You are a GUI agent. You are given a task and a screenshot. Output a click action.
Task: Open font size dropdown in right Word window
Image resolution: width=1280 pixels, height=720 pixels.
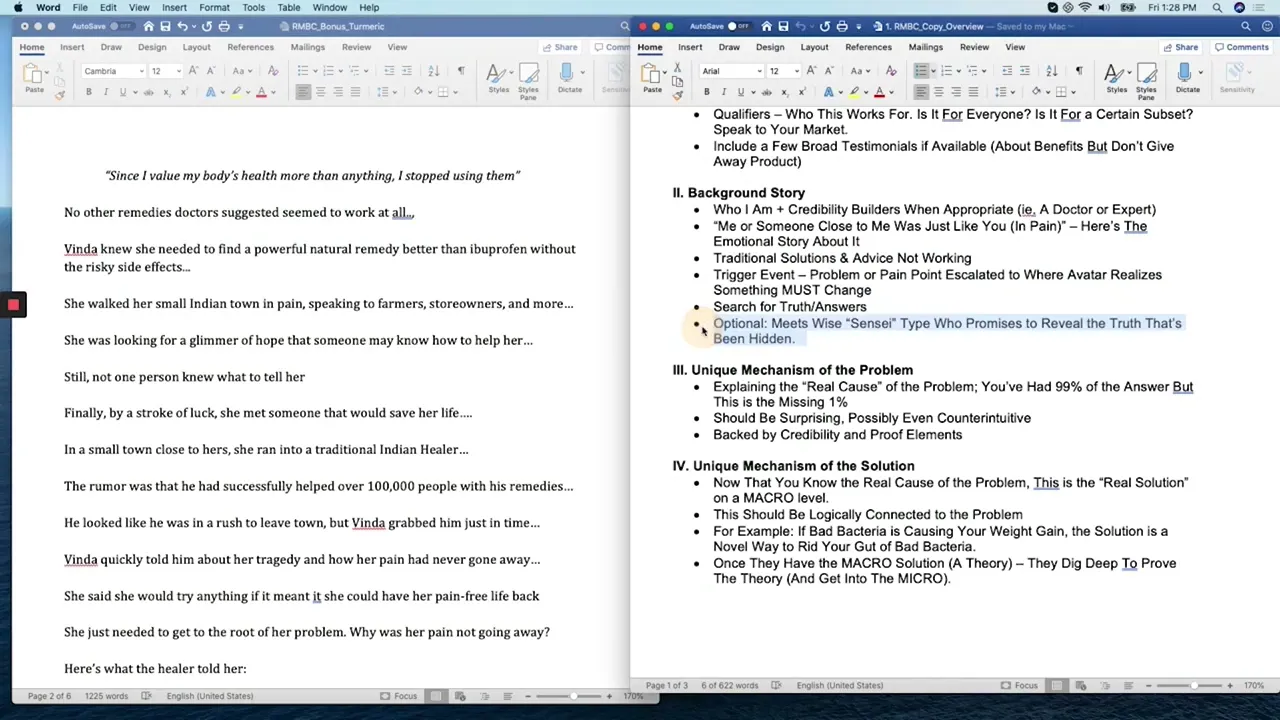click(796, 71)
